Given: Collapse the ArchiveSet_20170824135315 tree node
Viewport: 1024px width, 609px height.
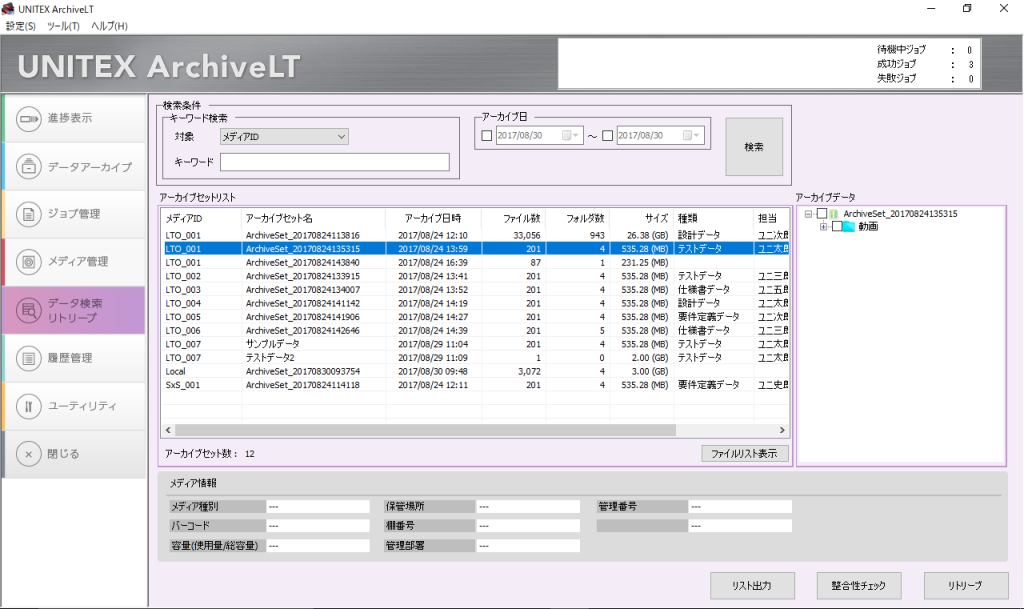Looking at the screenshot, I should (808, 213).
